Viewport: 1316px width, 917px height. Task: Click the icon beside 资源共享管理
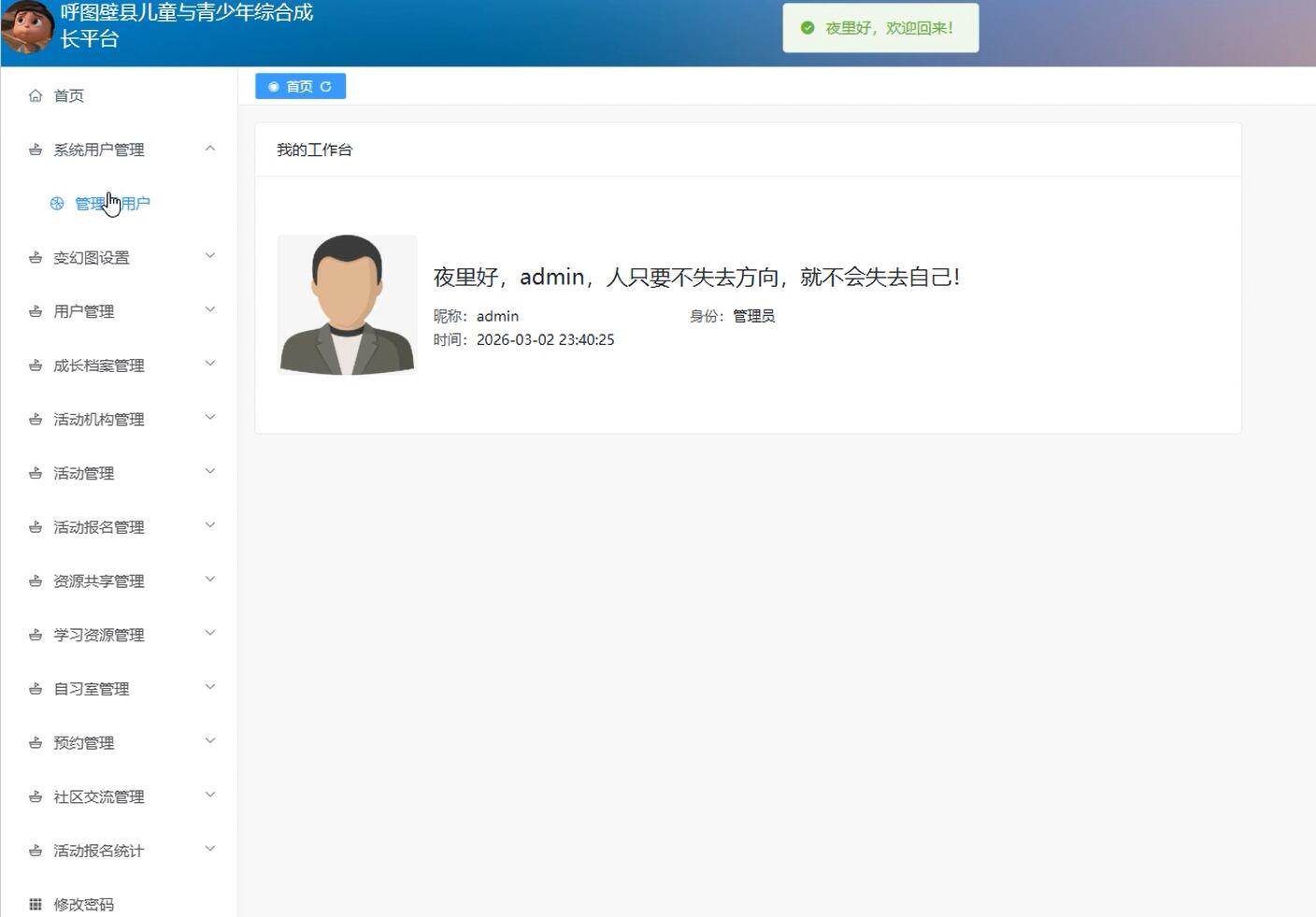coord(36,580)
